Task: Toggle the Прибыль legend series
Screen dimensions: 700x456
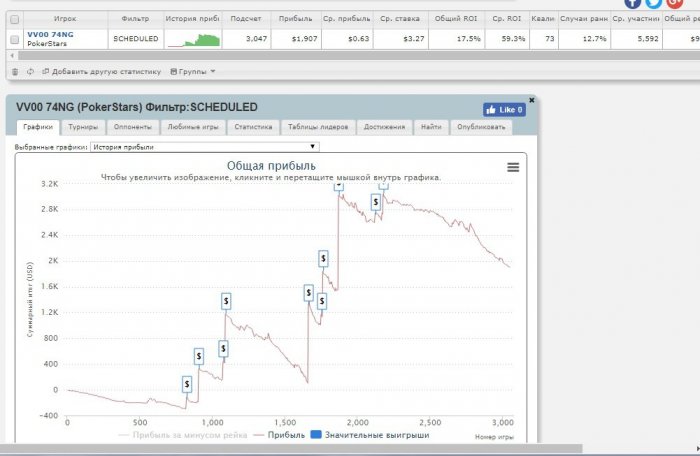Action: point(279,435)
